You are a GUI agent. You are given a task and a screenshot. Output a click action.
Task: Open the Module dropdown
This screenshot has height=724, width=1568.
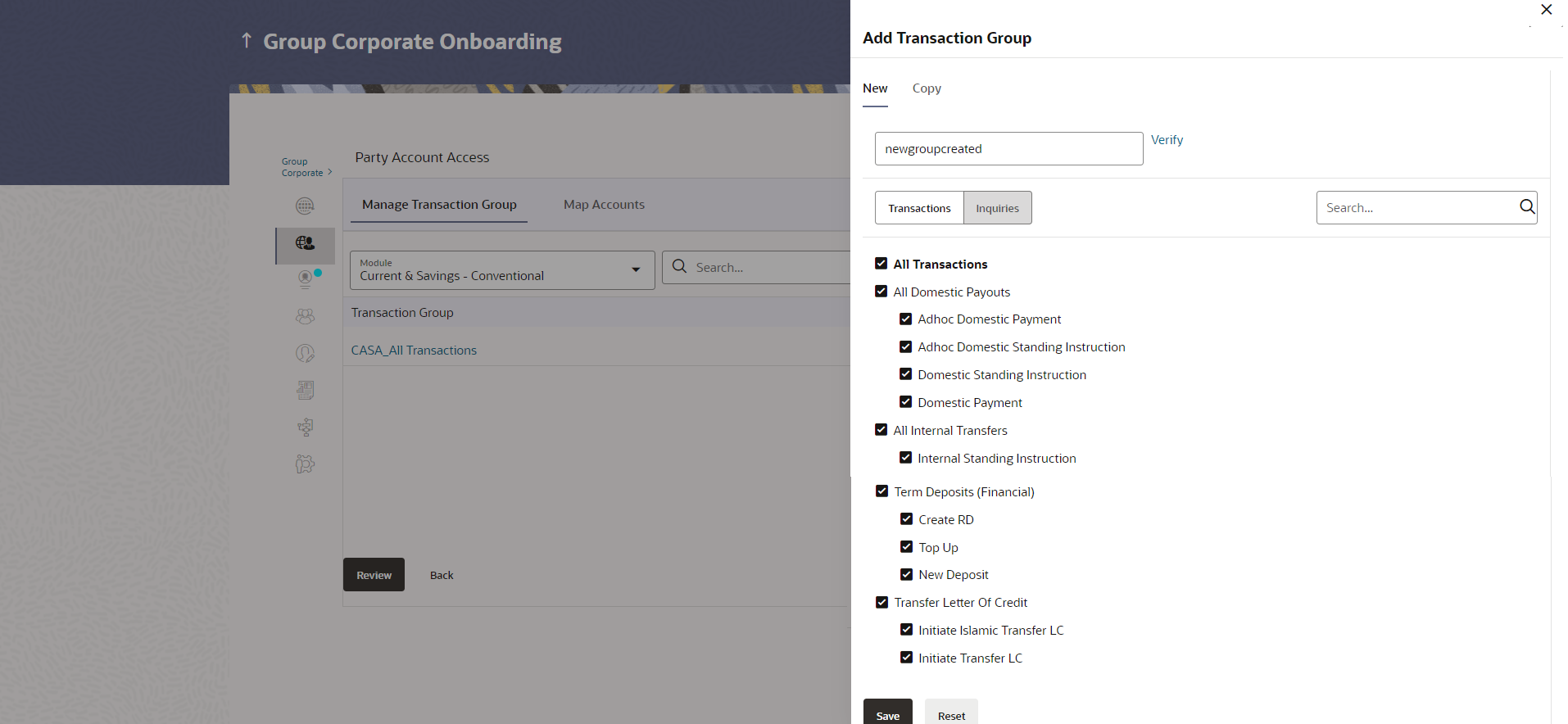point(502,269)
